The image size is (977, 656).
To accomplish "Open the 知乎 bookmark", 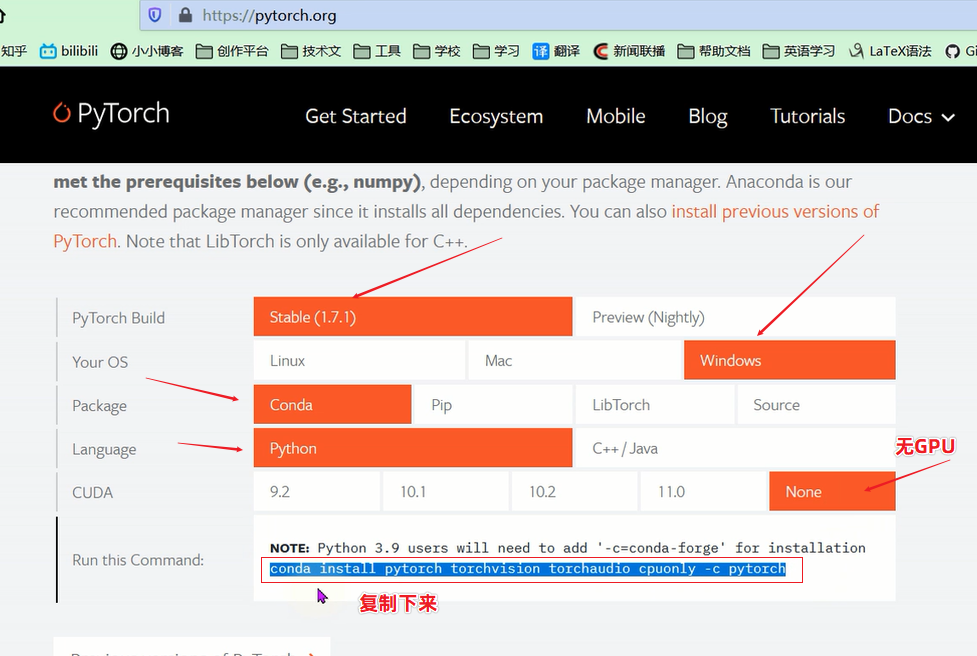I will (13, 51).
